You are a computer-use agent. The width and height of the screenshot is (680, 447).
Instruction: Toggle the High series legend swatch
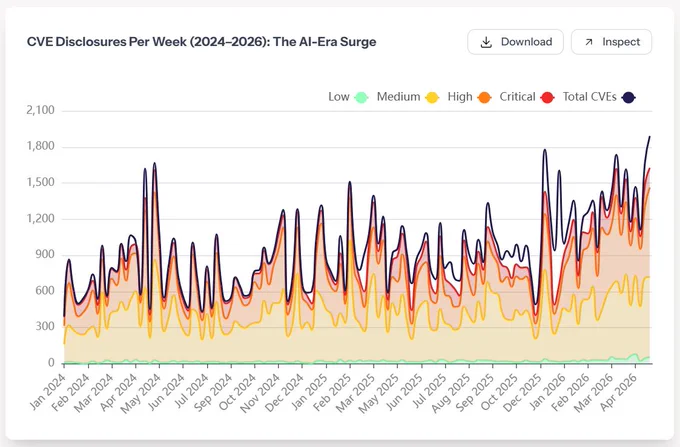click(484, 97)
